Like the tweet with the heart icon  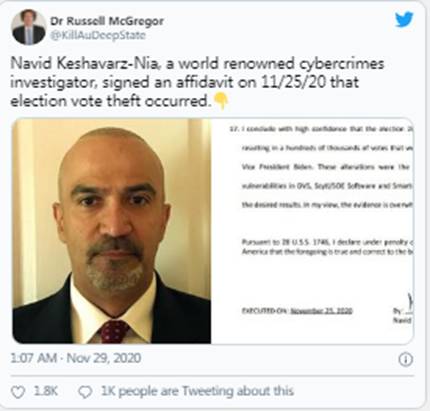pos(18,392)
